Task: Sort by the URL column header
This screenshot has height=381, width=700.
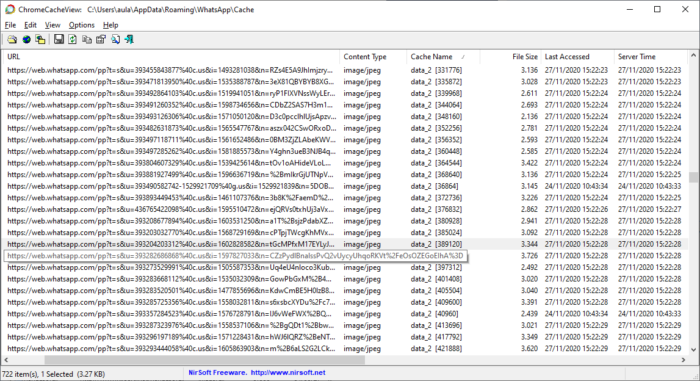Action: click(x=171, y=57)
